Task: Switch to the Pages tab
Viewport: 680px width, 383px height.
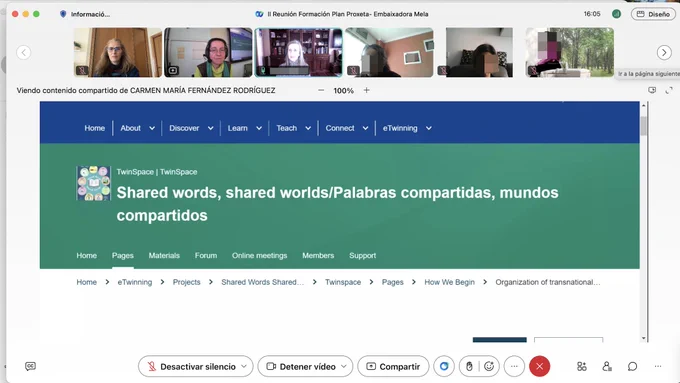Action: [x=123, y=255]
